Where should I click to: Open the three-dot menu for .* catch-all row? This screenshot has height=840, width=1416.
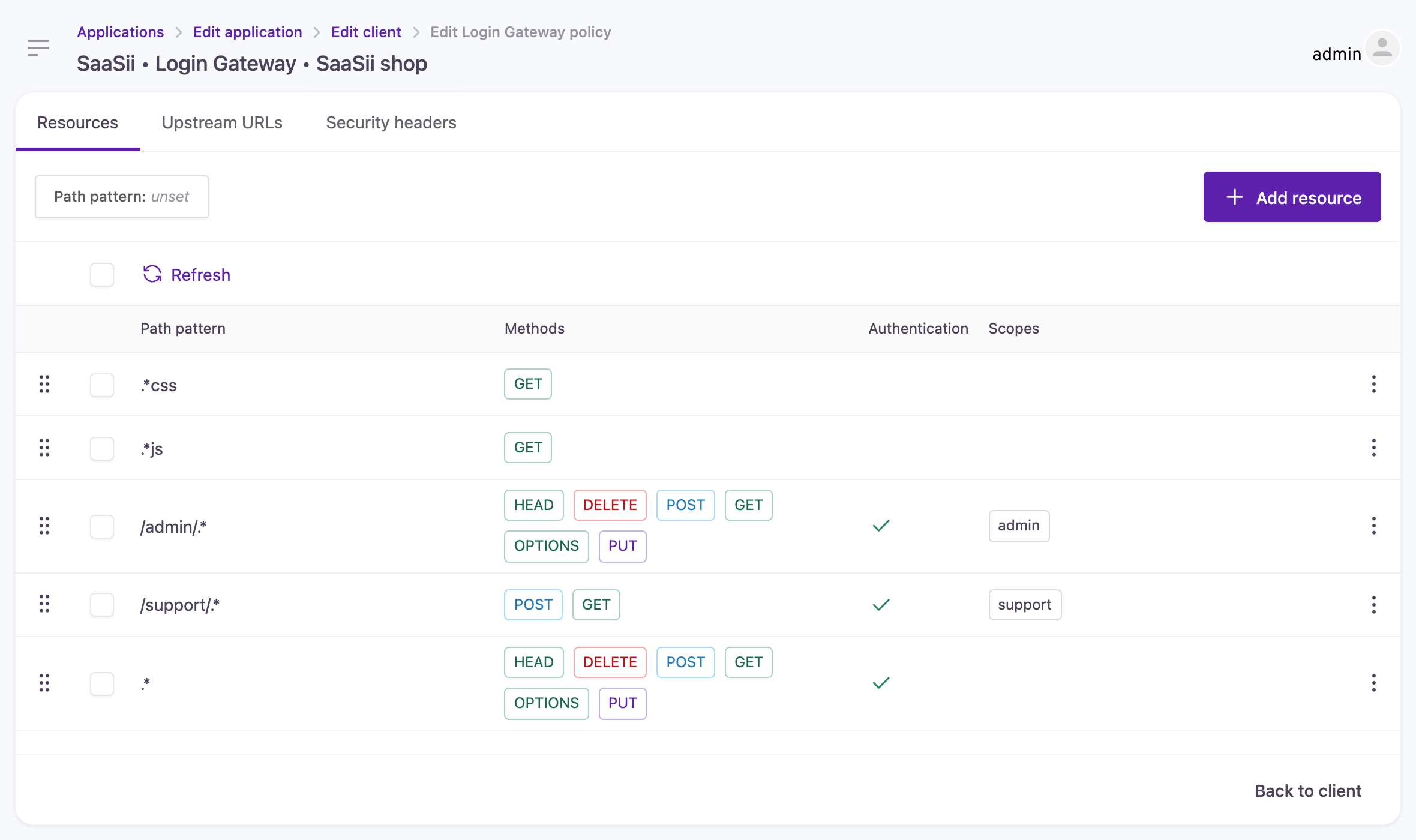point(1373,683)
